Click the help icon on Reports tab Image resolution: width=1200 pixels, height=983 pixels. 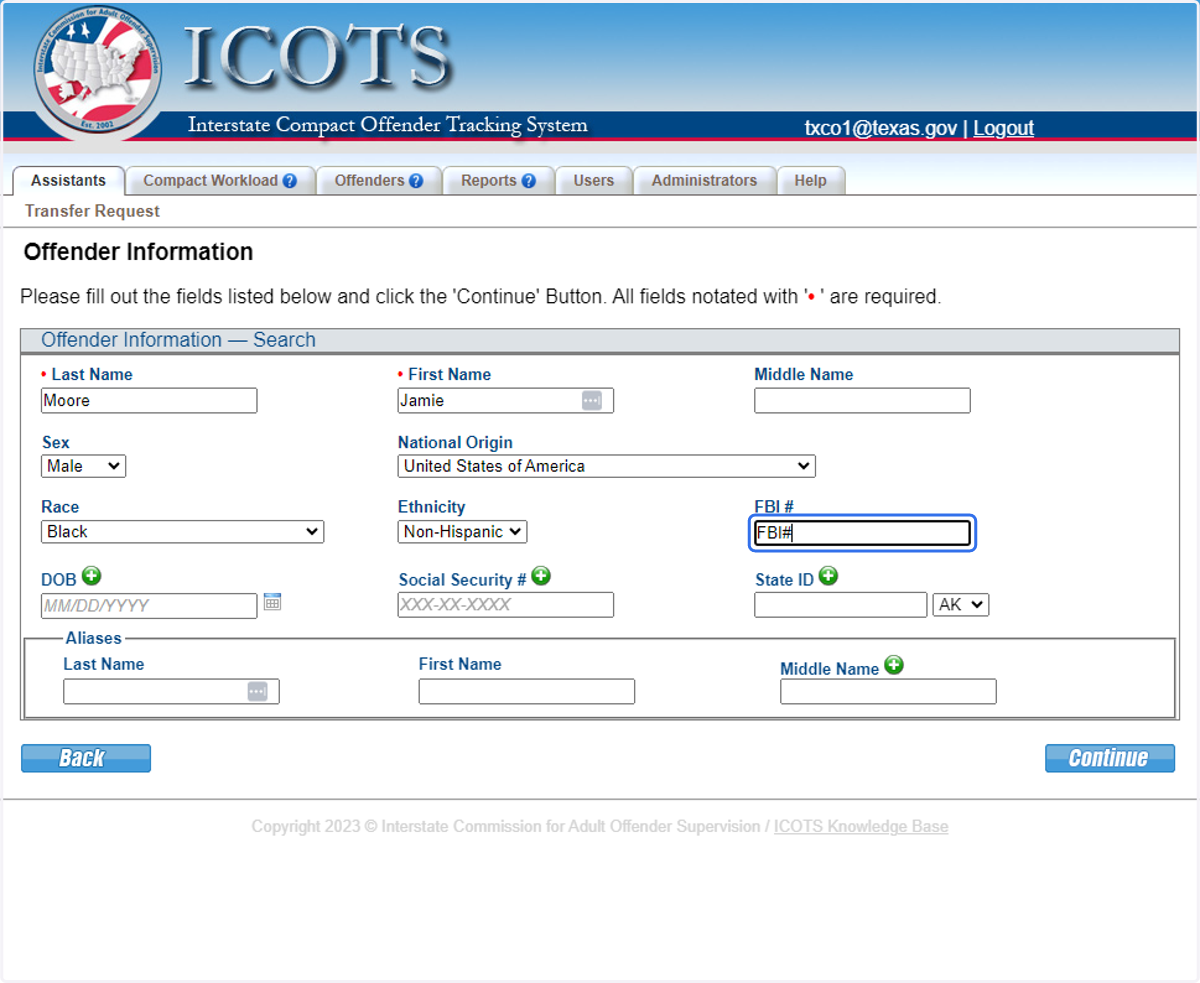point(529,181)
